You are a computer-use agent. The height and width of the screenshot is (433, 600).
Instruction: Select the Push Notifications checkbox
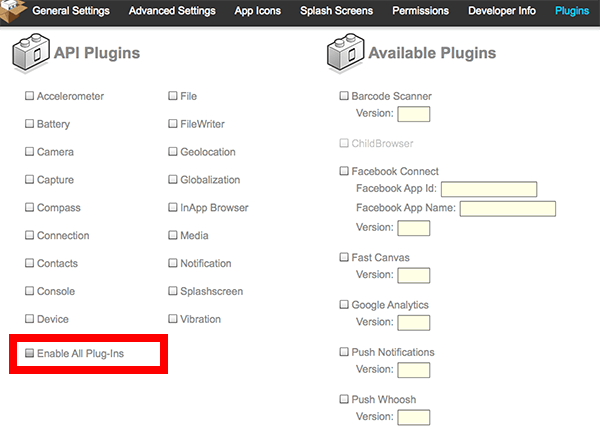pos(344,352)
